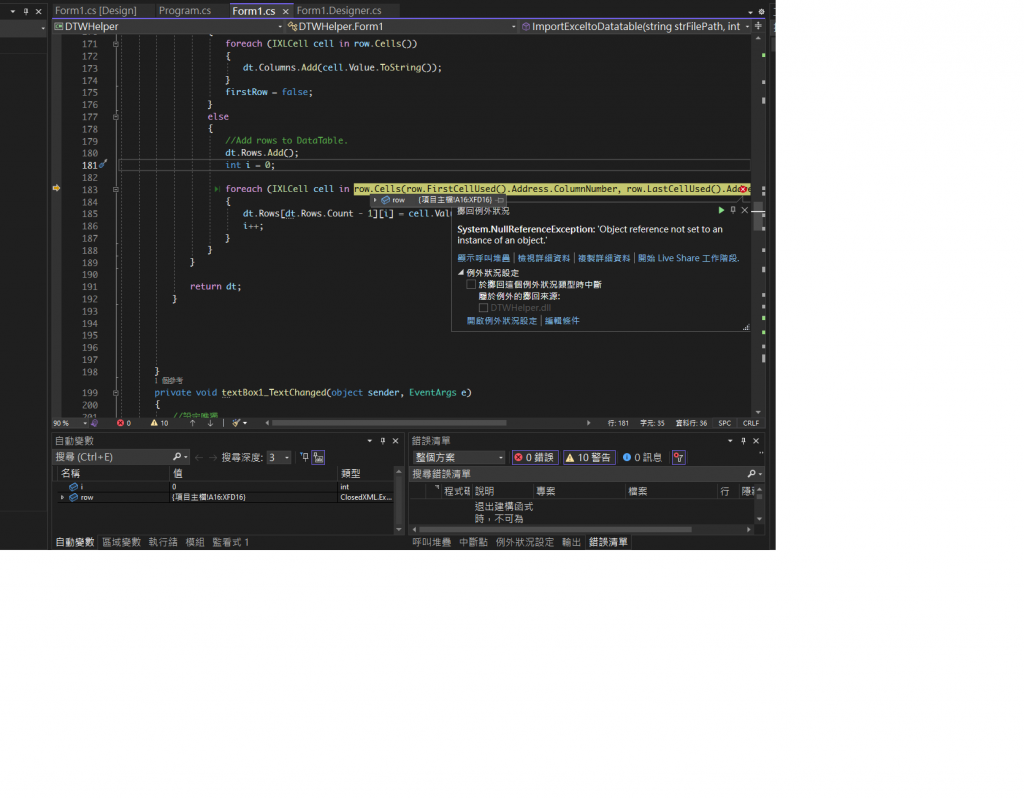Close the exception popup
Image resolution: width=1024 pixels, height=799 pixels.
[744, 210]
